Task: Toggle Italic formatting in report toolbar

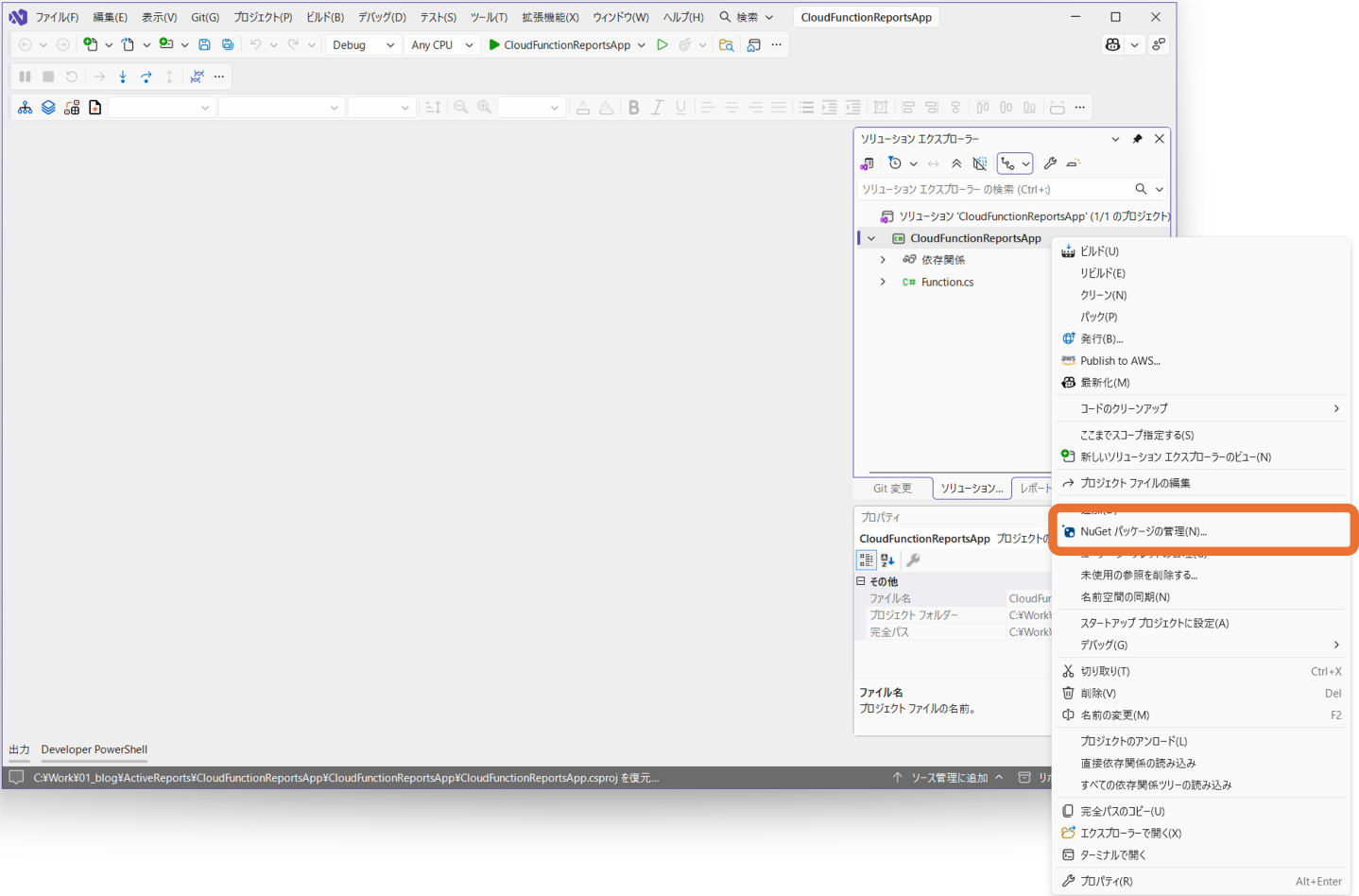Action: coord(657,108)
